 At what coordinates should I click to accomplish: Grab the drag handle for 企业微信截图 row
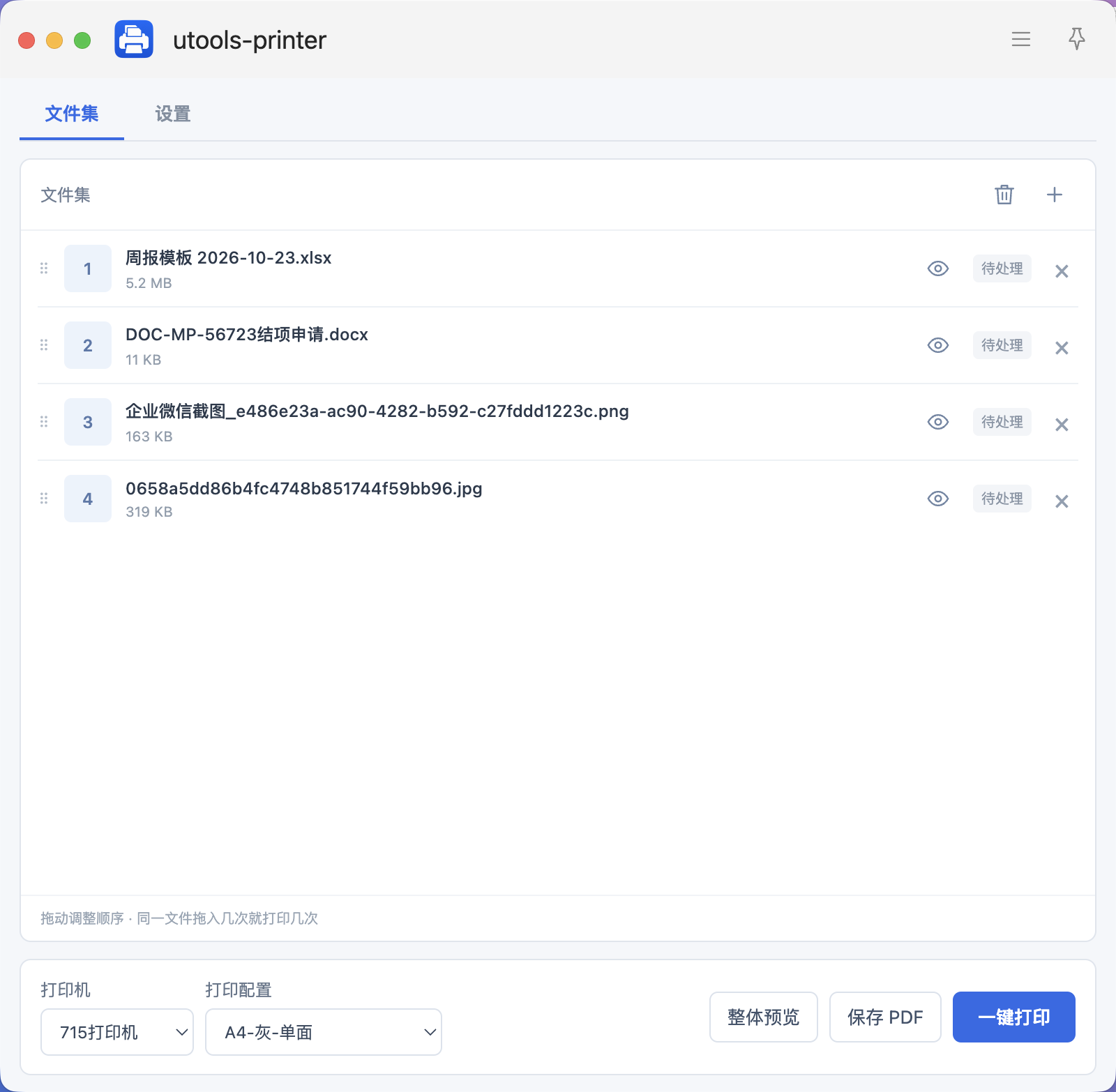[44, 422]
